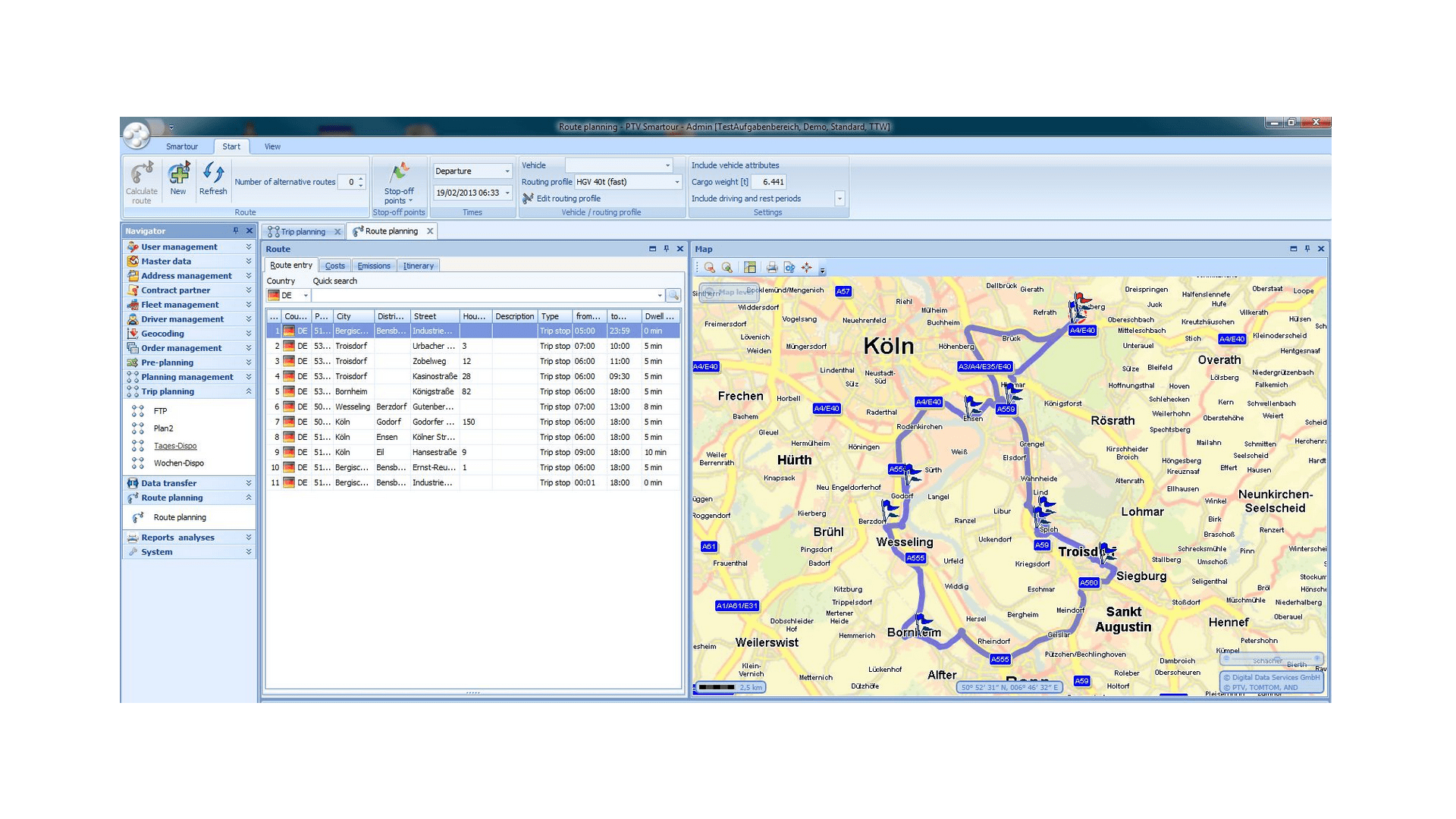Viewport: 1456px width, 819px height.
Task: Click Edit routing profile
Action: coord(568,199)
